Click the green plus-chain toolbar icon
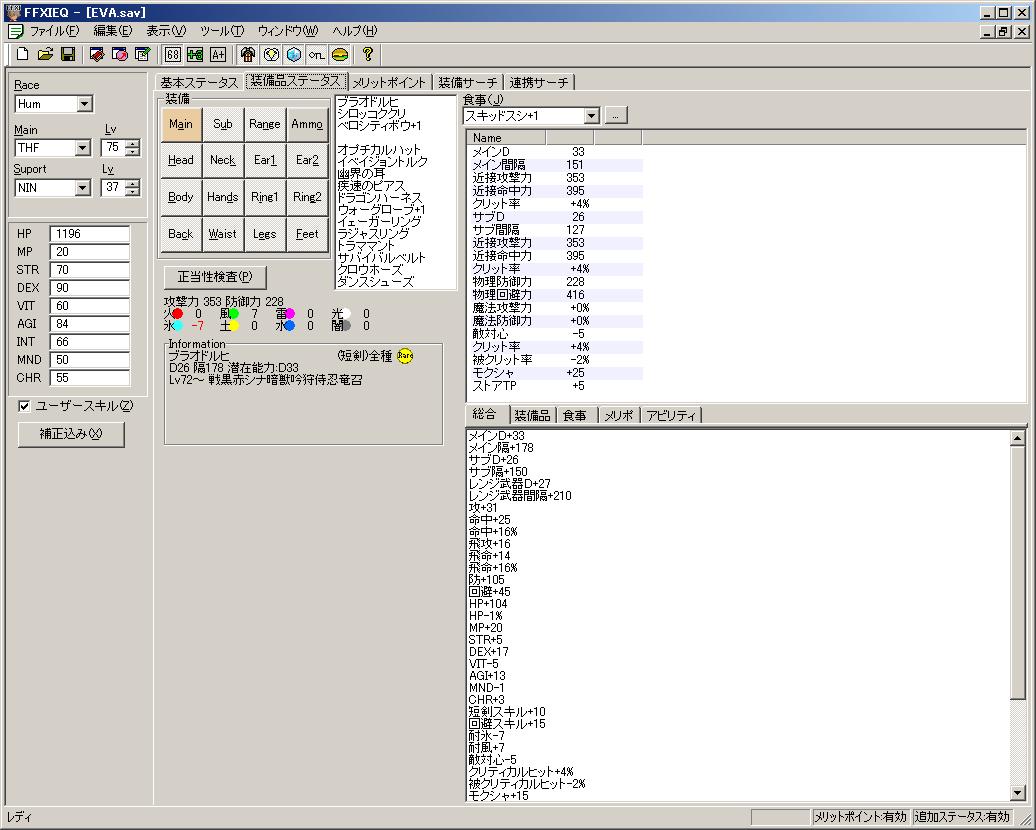The image size is (1036, 830). click(195, 55)
